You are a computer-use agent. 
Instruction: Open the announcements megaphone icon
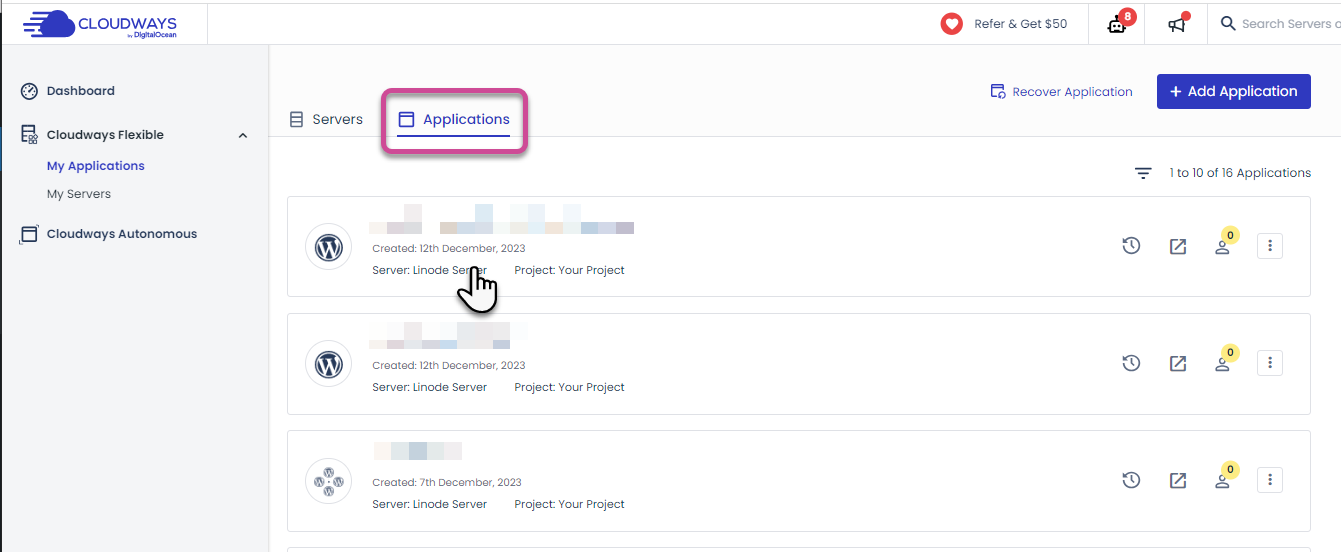pos(1177,24)
